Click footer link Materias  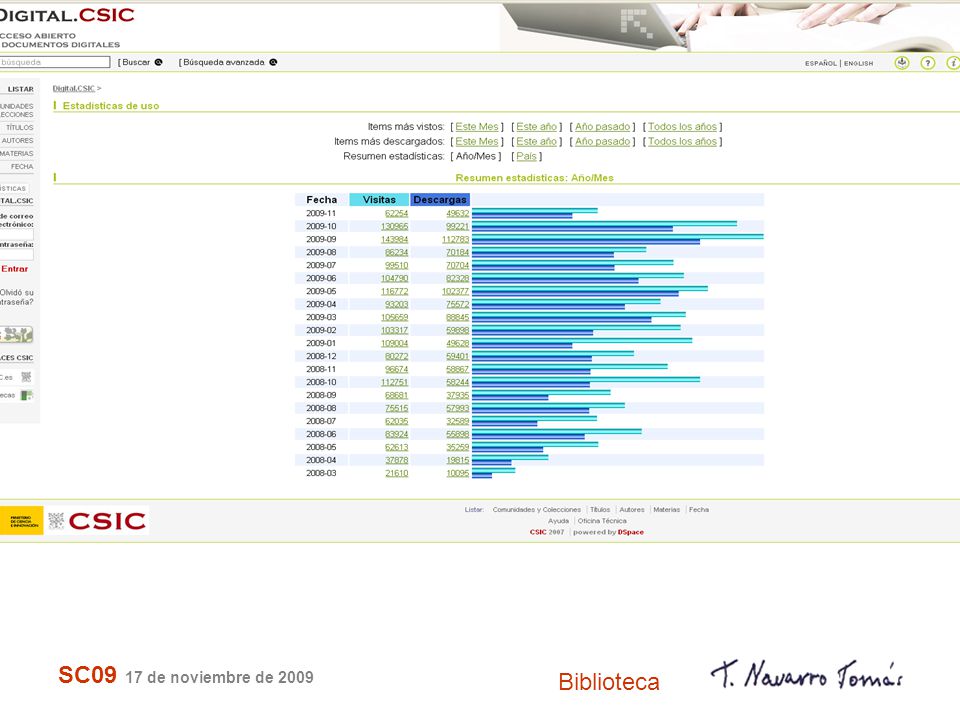click(x=666, y=509)
